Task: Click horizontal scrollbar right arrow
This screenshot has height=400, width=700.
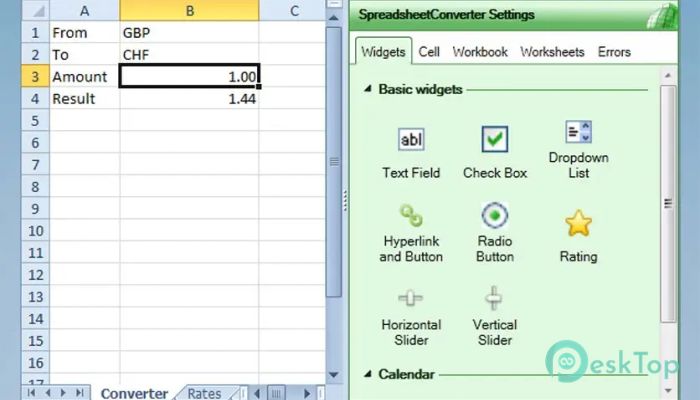Action: point(307,393)
